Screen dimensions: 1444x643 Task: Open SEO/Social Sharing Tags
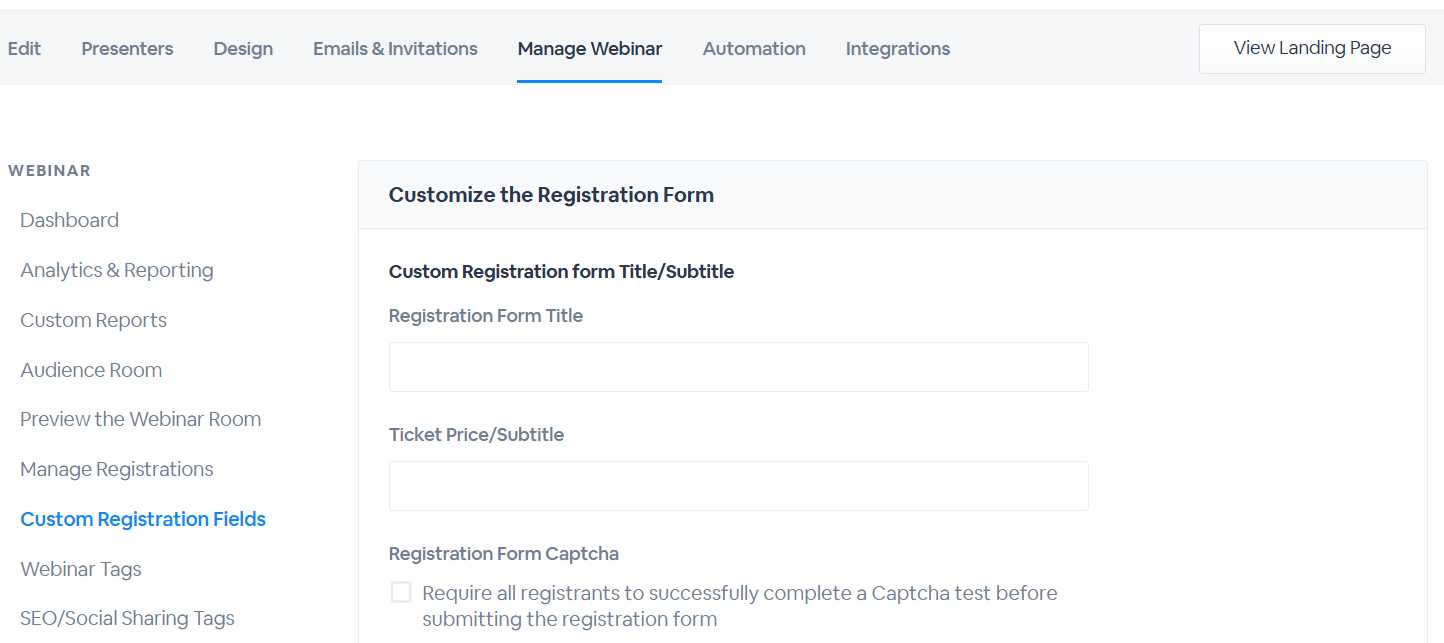pyautogui.click(x=127, y=618)
